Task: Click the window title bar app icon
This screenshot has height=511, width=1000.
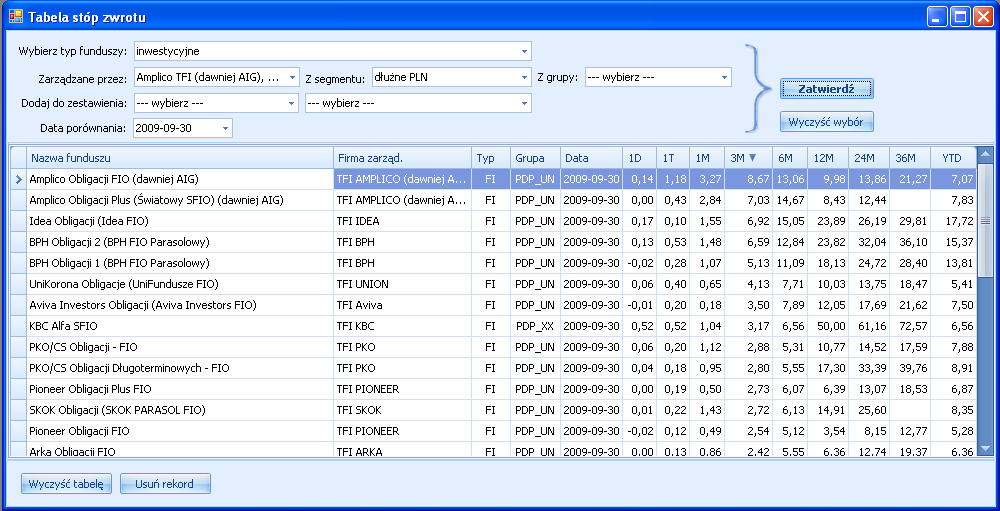Action: [x=15, y=16]
